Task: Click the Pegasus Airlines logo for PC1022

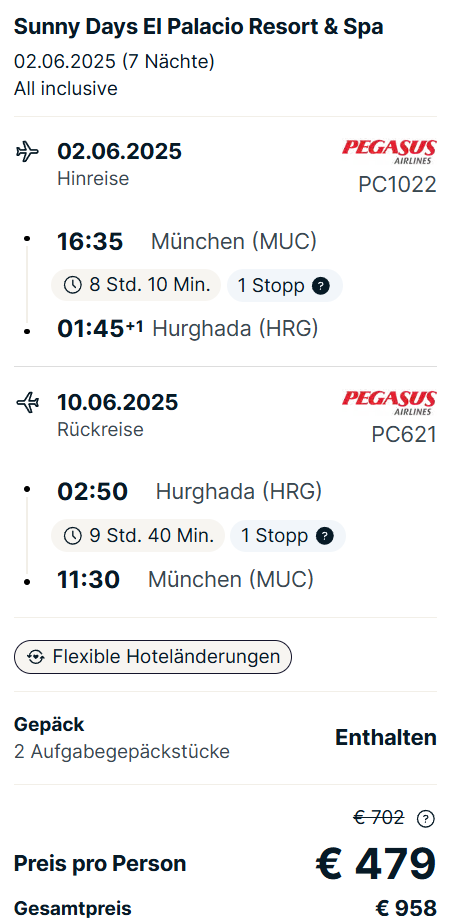Action: pyautogui.click(x=389, y=152)
